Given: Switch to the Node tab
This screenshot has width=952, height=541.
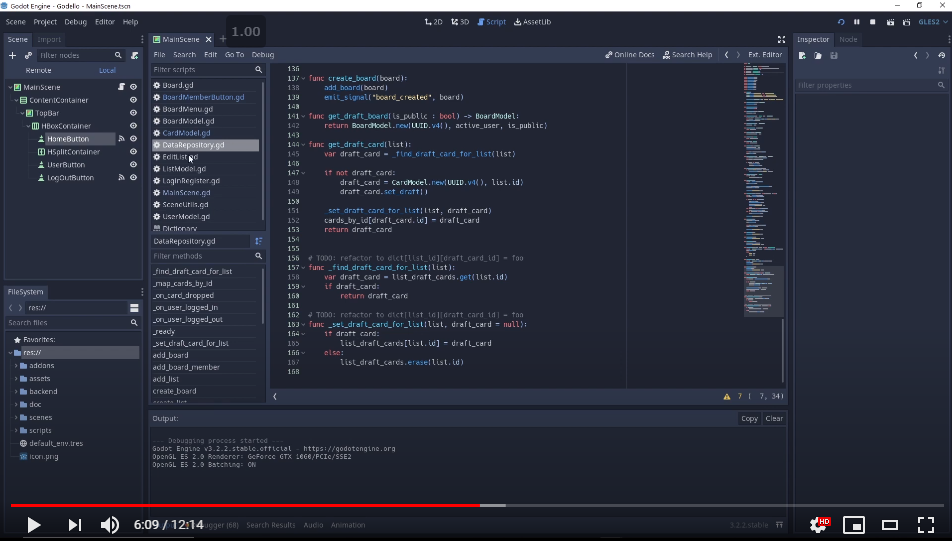Looking at the screenshot, I should click(x=848, y=39).
